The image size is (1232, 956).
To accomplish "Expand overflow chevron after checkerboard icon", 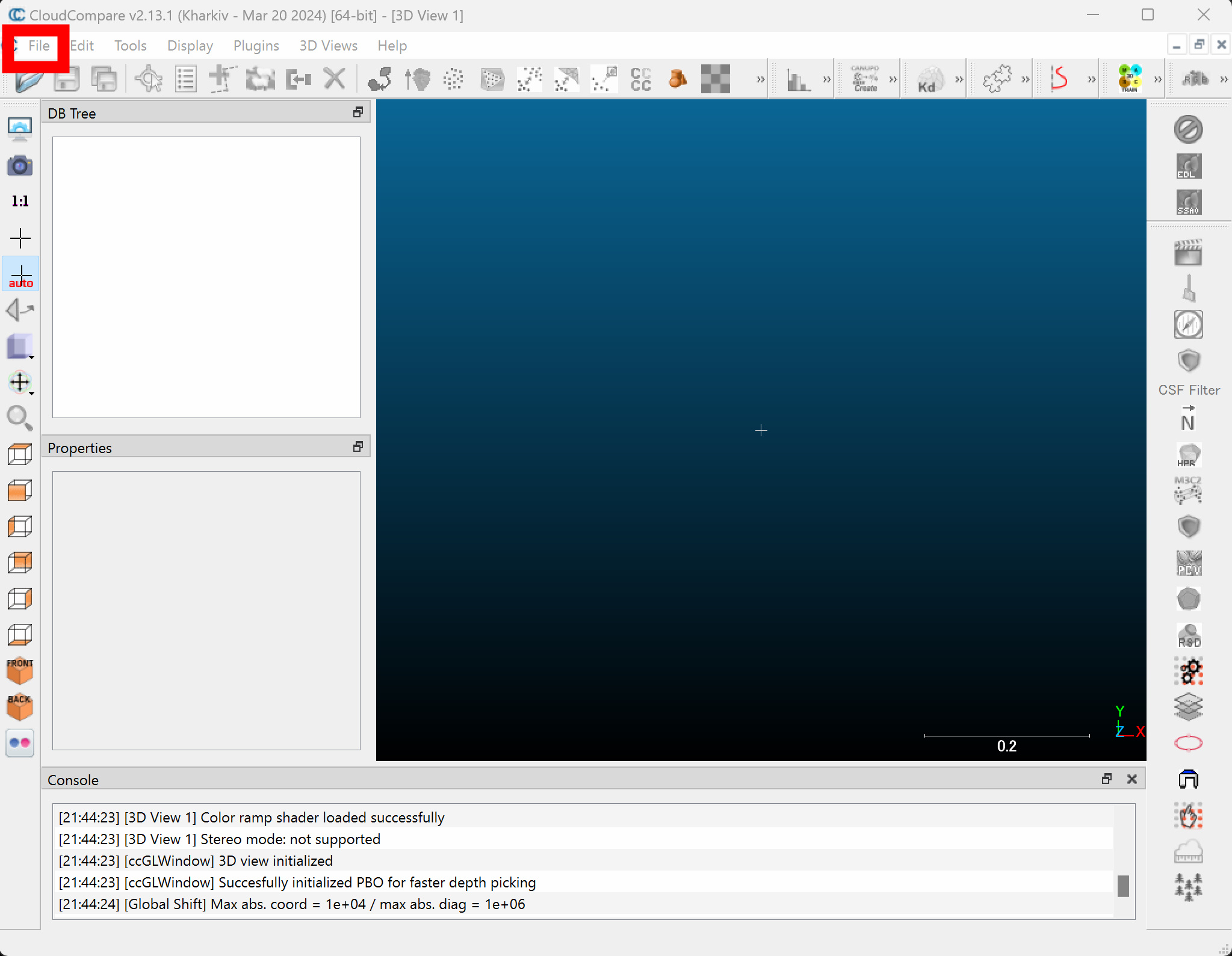I will [760, 79].
